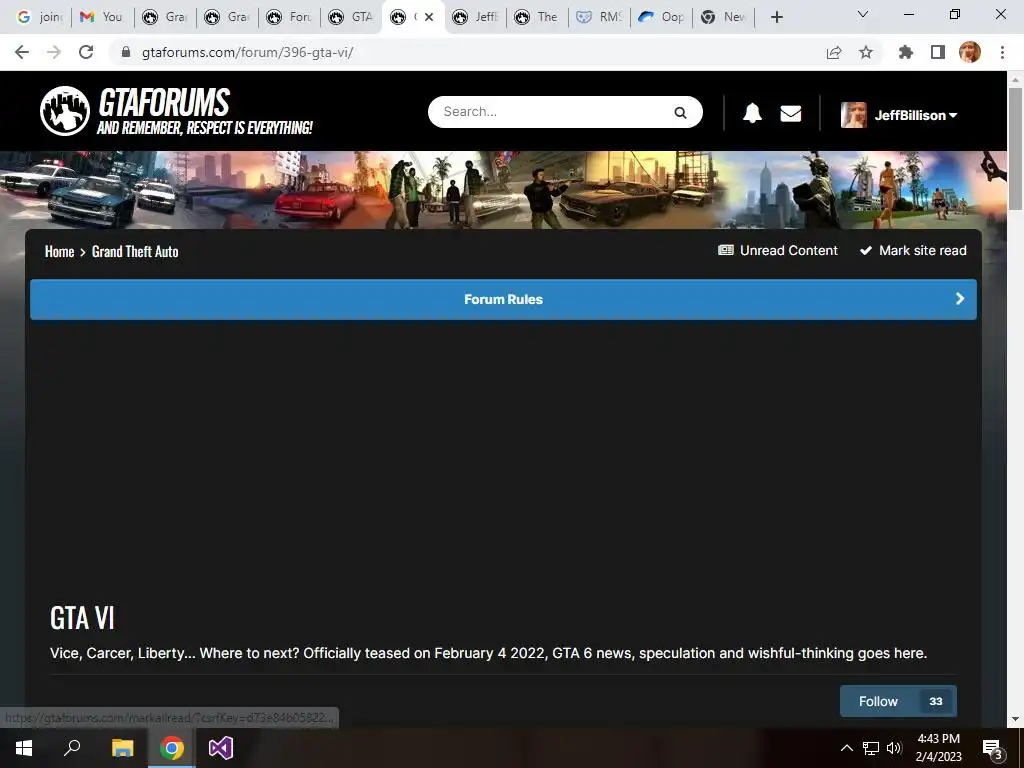
Task: Switch to the 'GTA' tab
Action: [x=352, y=17]
